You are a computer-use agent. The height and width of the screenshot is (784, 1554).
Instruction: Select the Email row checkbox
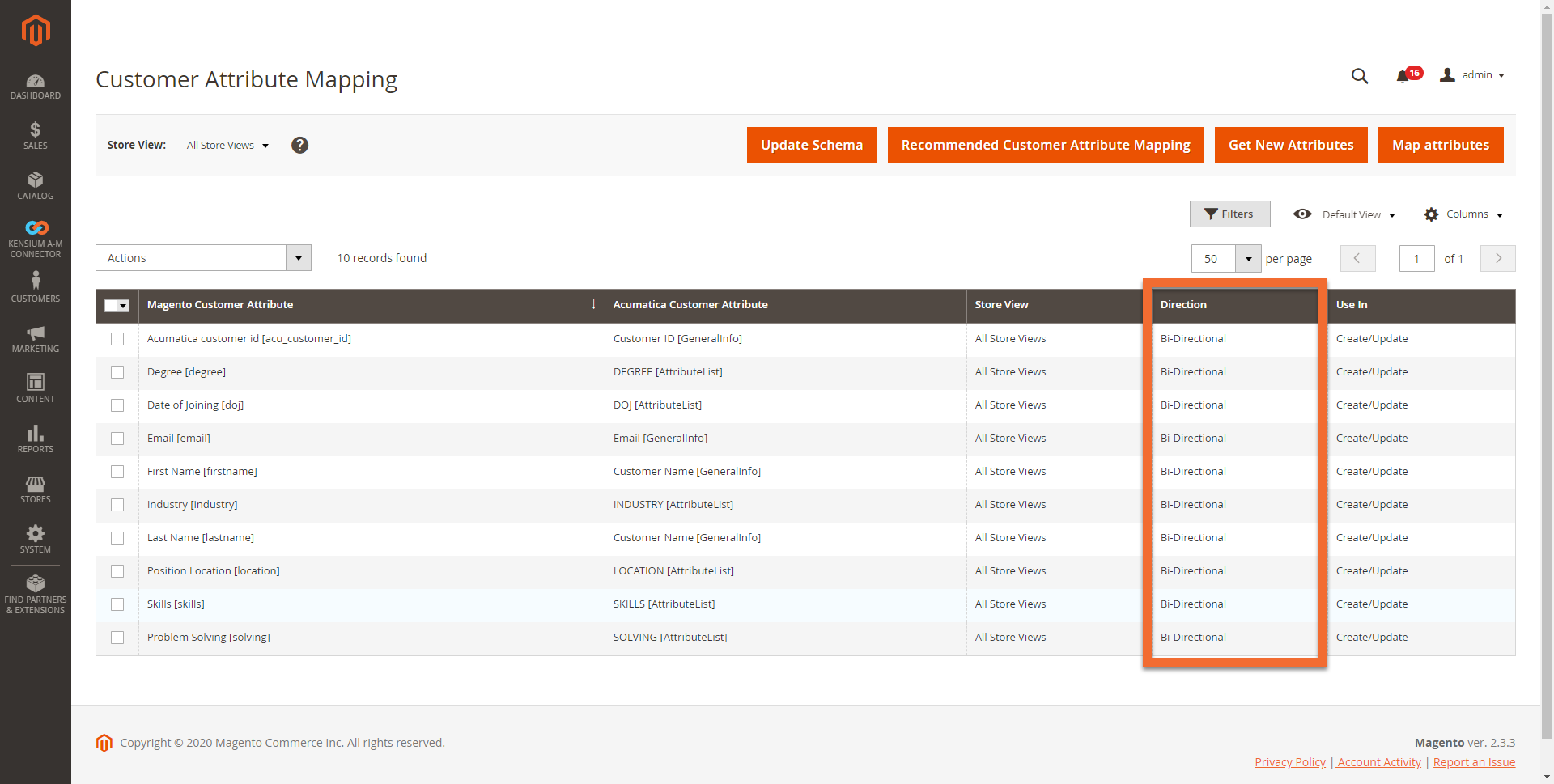tap(117, 439)
